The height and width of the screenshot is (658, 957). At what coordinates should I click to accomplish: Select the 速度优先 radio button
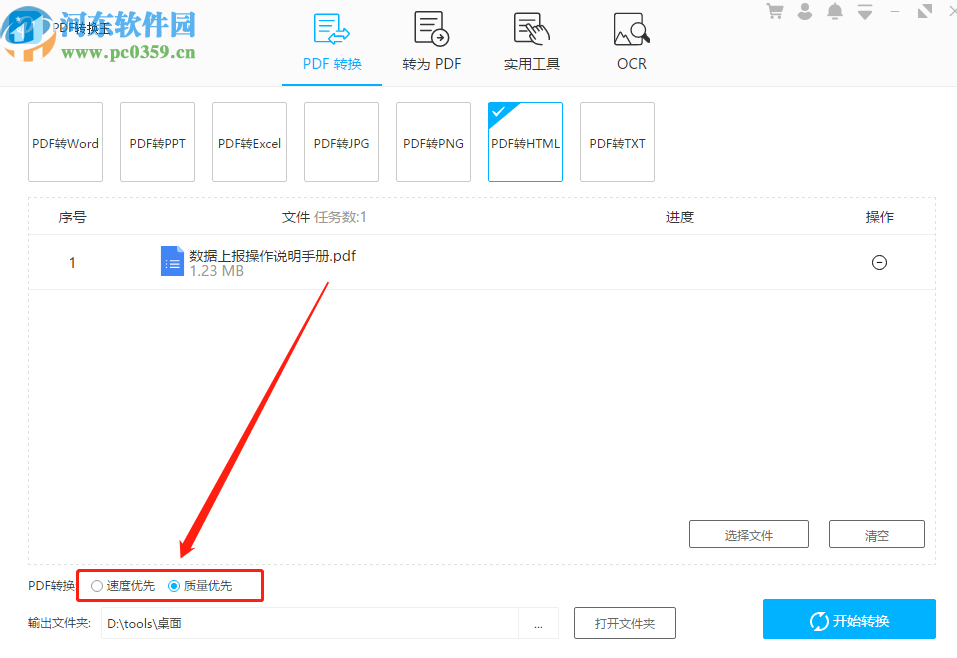(97, 585)
